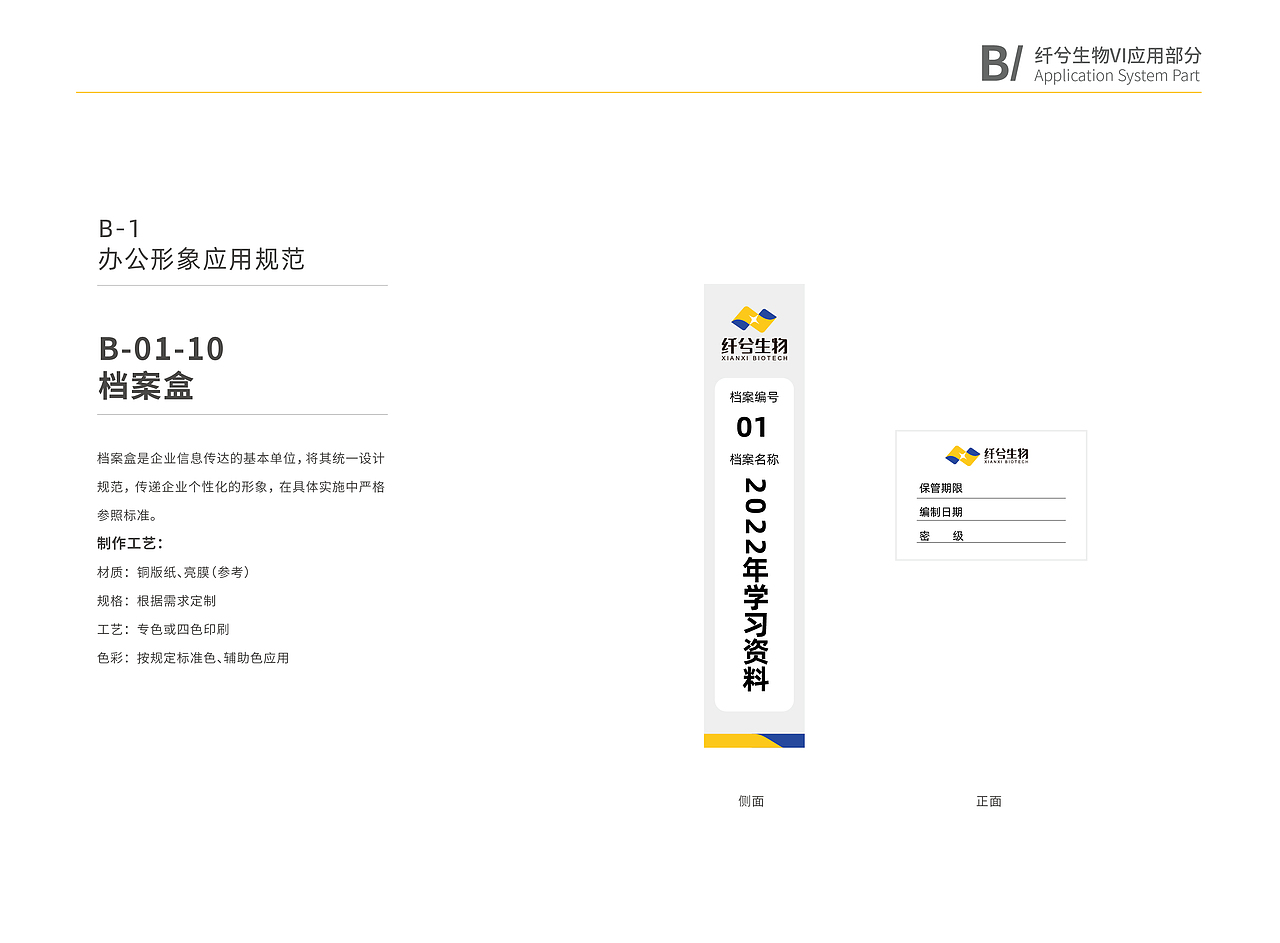1280x943 pixels.
Task: Open the B-1 办公形象应用规范 section
Action: pos(203,245)
